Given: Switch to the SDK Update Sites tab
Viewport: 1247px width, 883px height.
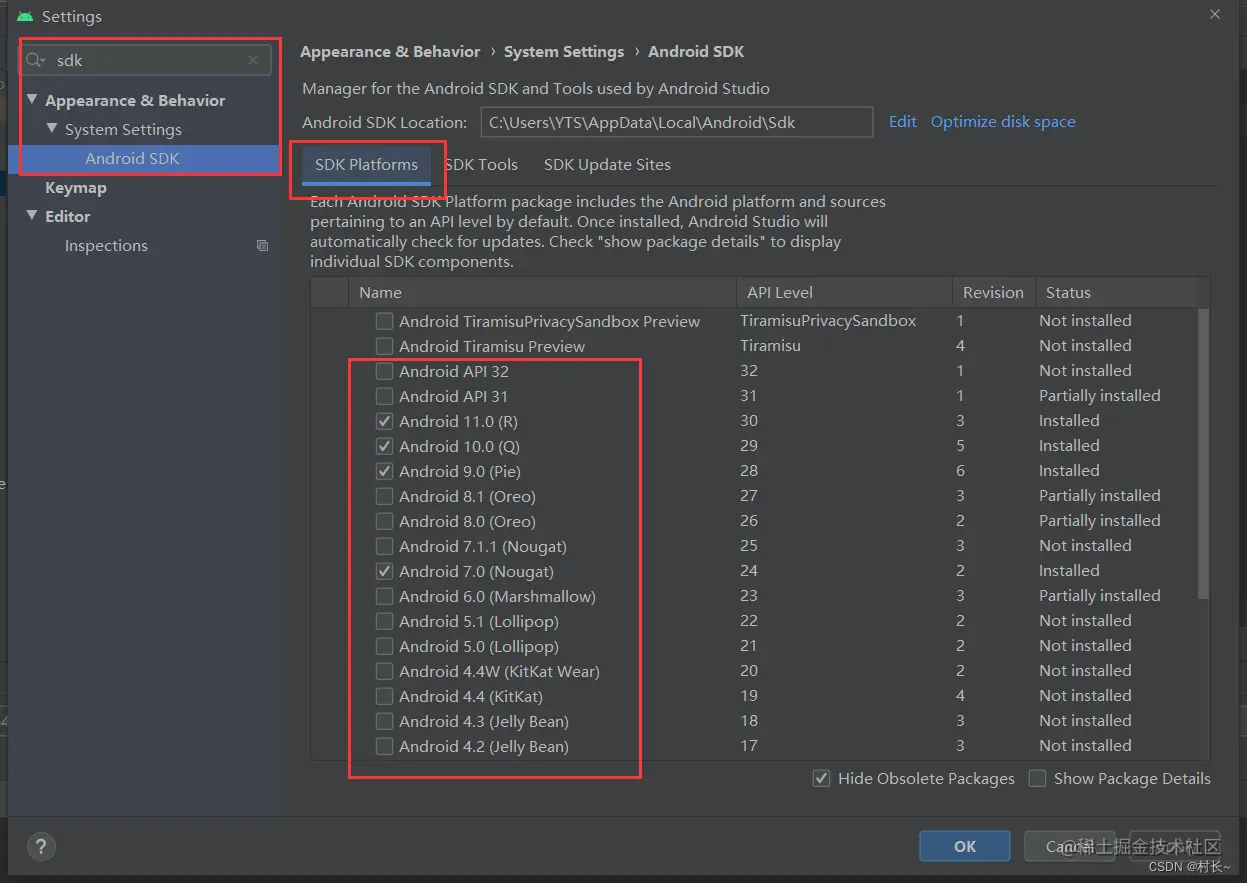Looking at the screenshot, I should pyautogui.click(x=607, y=165).
